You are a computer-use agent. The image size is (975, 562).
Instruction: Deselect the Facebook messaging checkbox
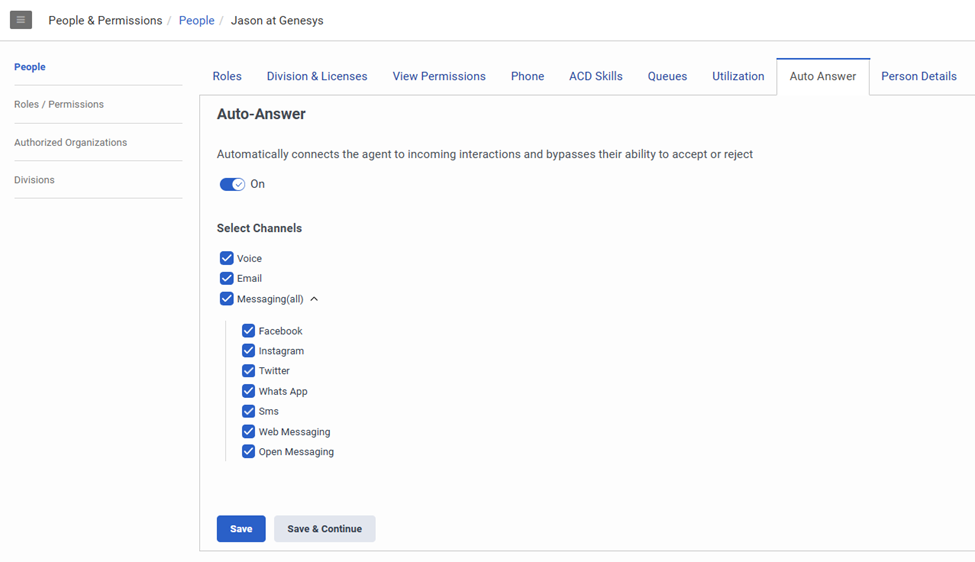tap(249, 331)
